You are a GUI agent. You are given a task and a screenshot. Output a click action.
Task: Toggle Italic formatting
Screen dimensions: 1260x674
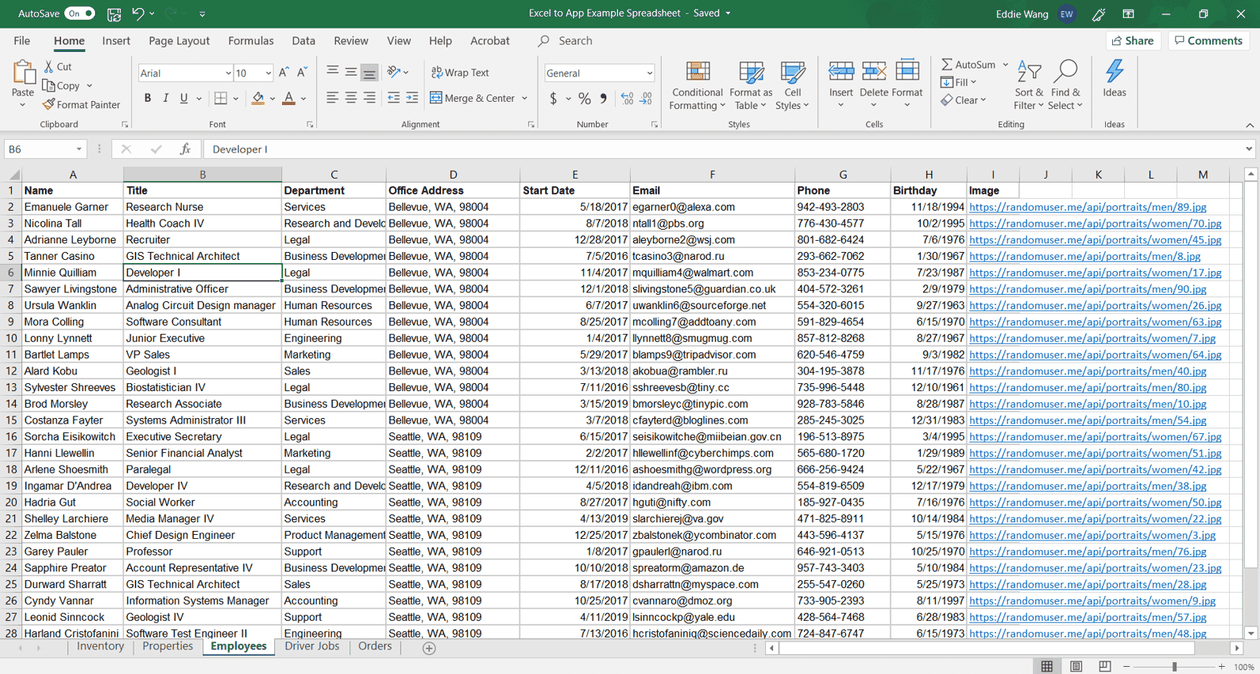coord(166,98)
